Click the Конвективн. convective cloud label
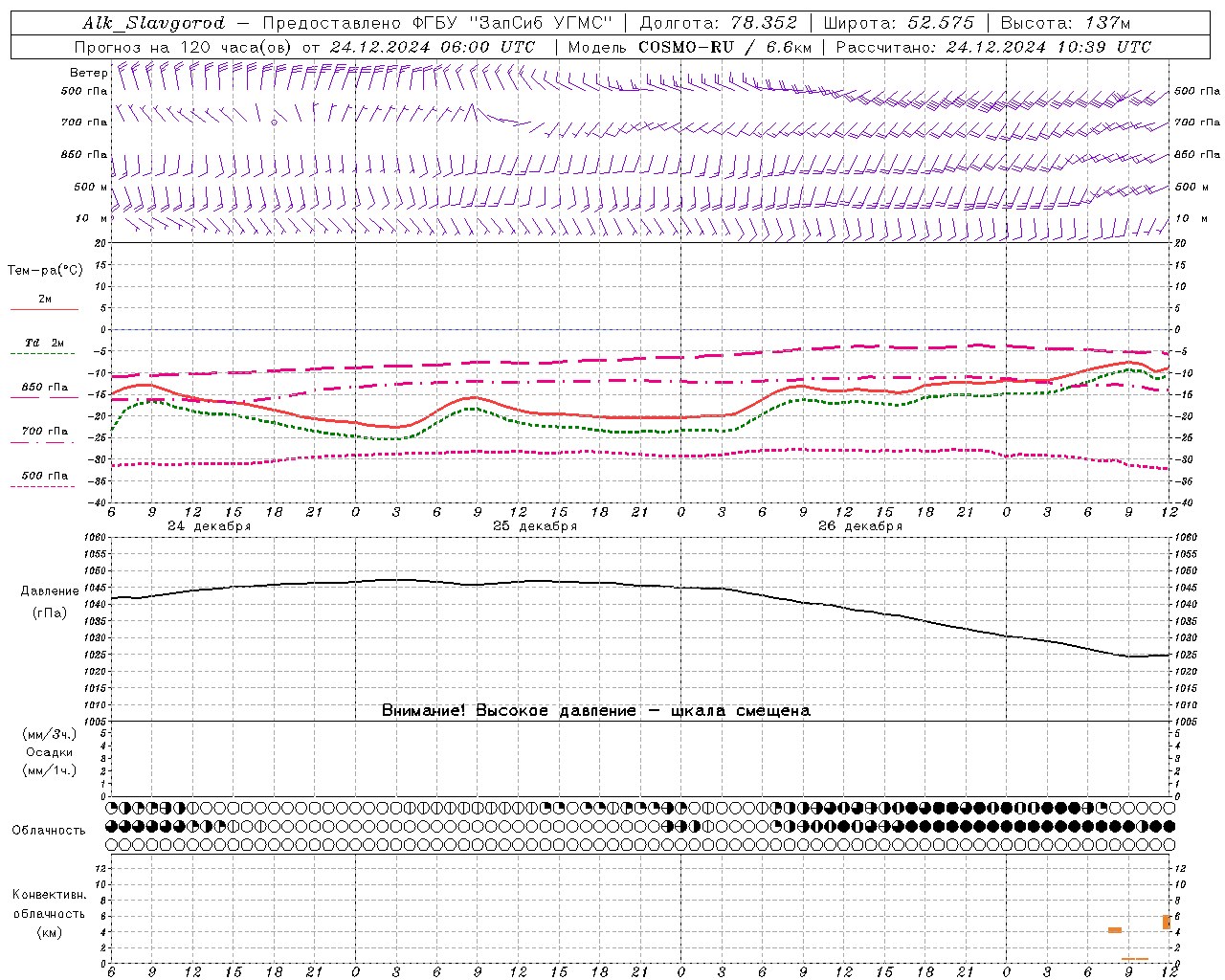Screen dimensions: 1225x980 (50, 895)
